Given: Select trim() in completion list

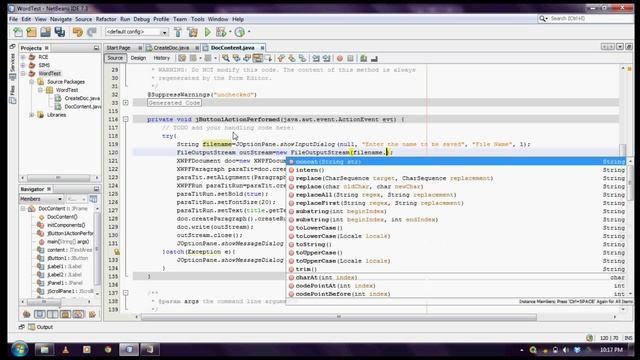Looking at the screenshot, I should point(457,269).
